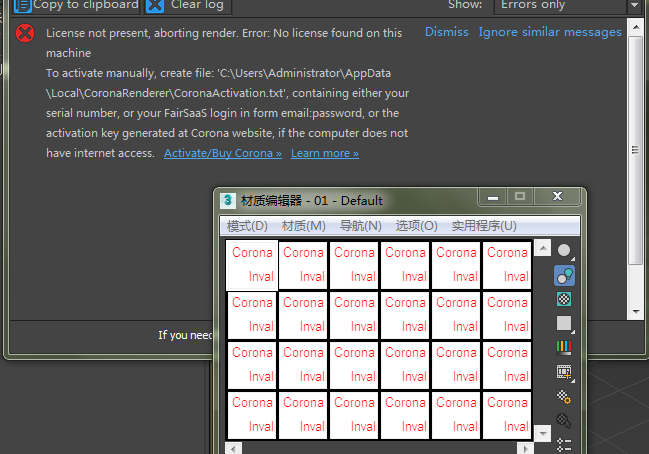Open the 模式(D) menu
This screenshot has width=649, height=454.
tap(247, 226)
